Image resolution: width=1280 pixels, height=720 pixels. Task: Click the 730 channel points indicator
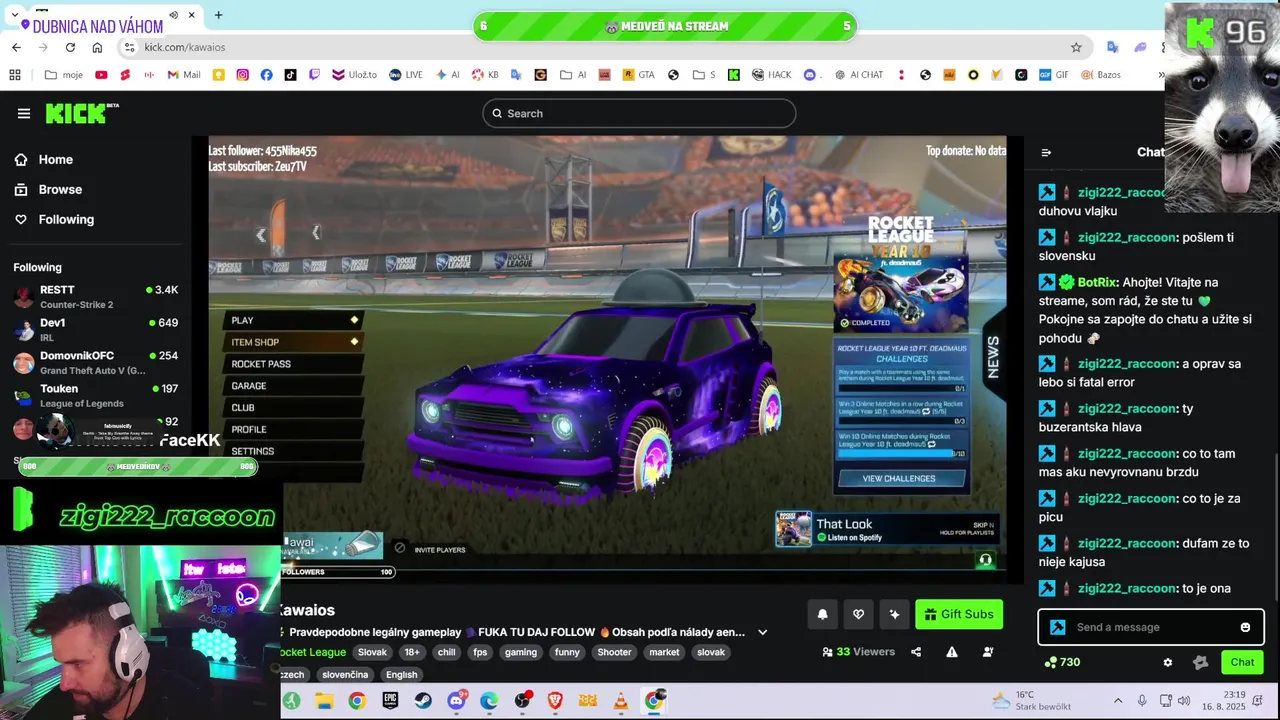coord(1062,662)
